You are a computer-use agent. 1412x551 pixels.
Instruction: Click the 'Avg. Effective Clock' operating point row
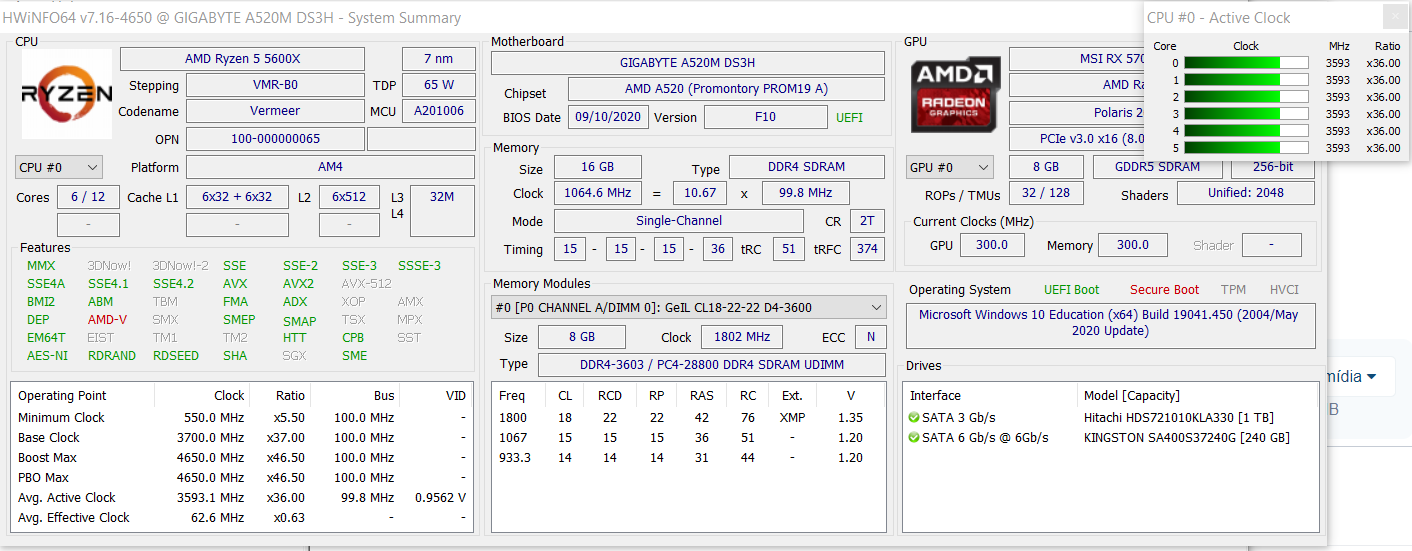click(x=242, y=518)
